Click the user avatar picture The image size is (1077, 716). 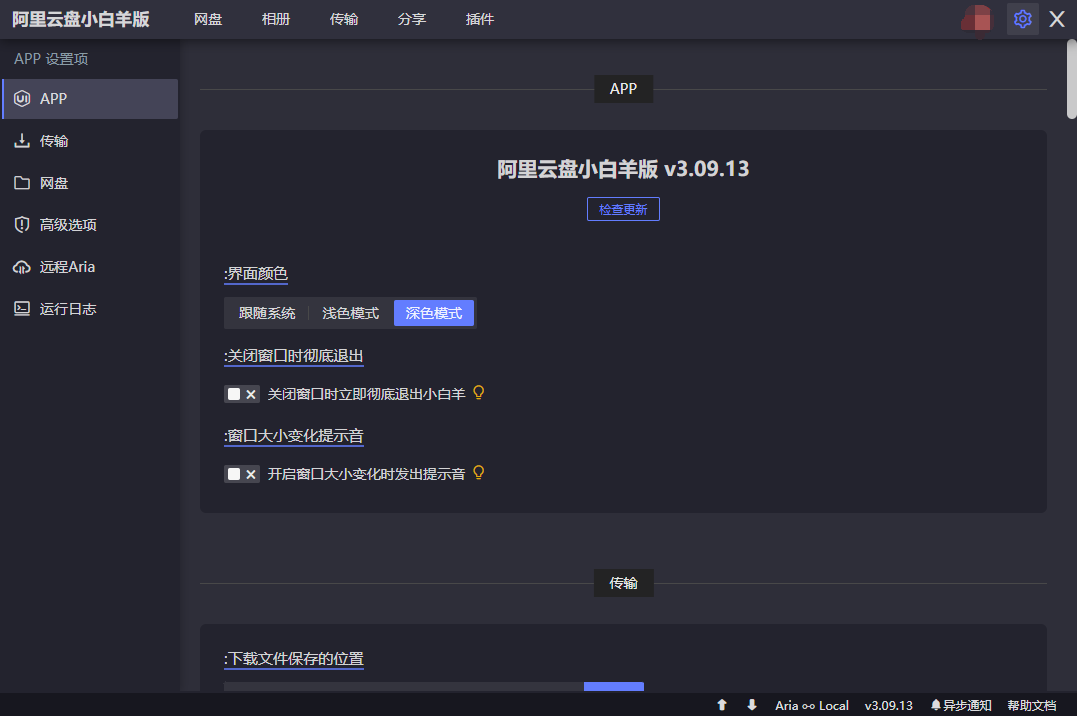pos(977,19)
